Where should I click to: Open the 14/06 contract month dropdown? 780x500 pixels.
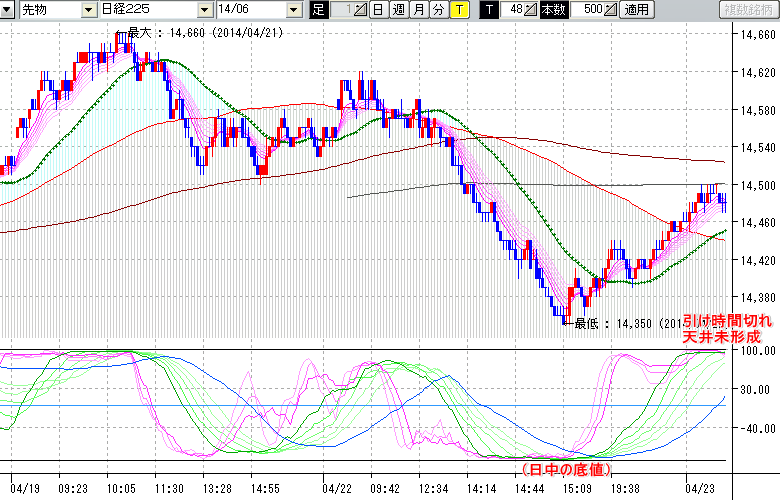293,10
